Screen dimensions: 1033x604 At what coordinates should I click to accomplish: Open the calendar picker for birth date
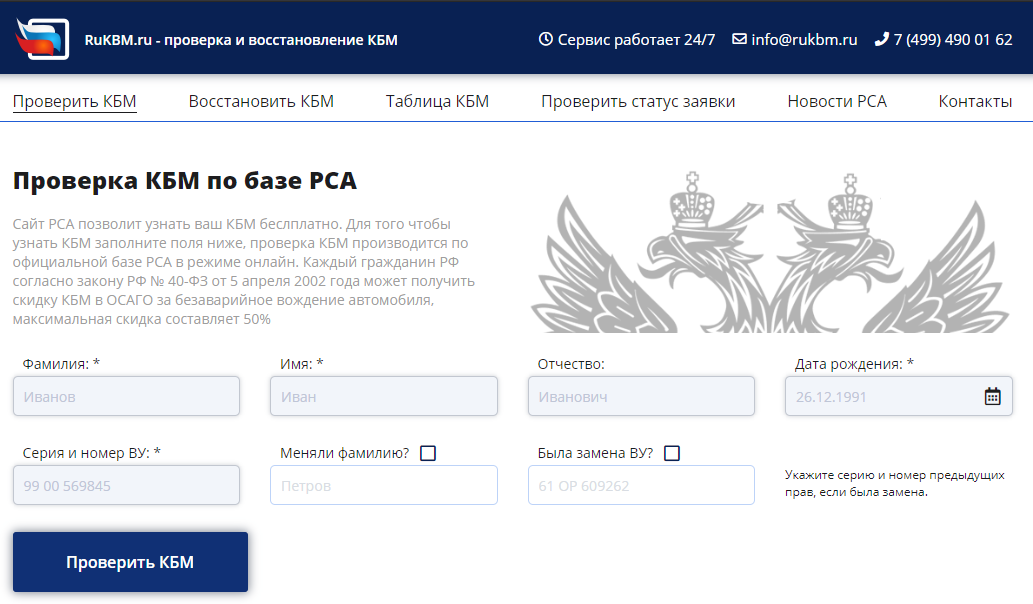click(x=992, y=396)
